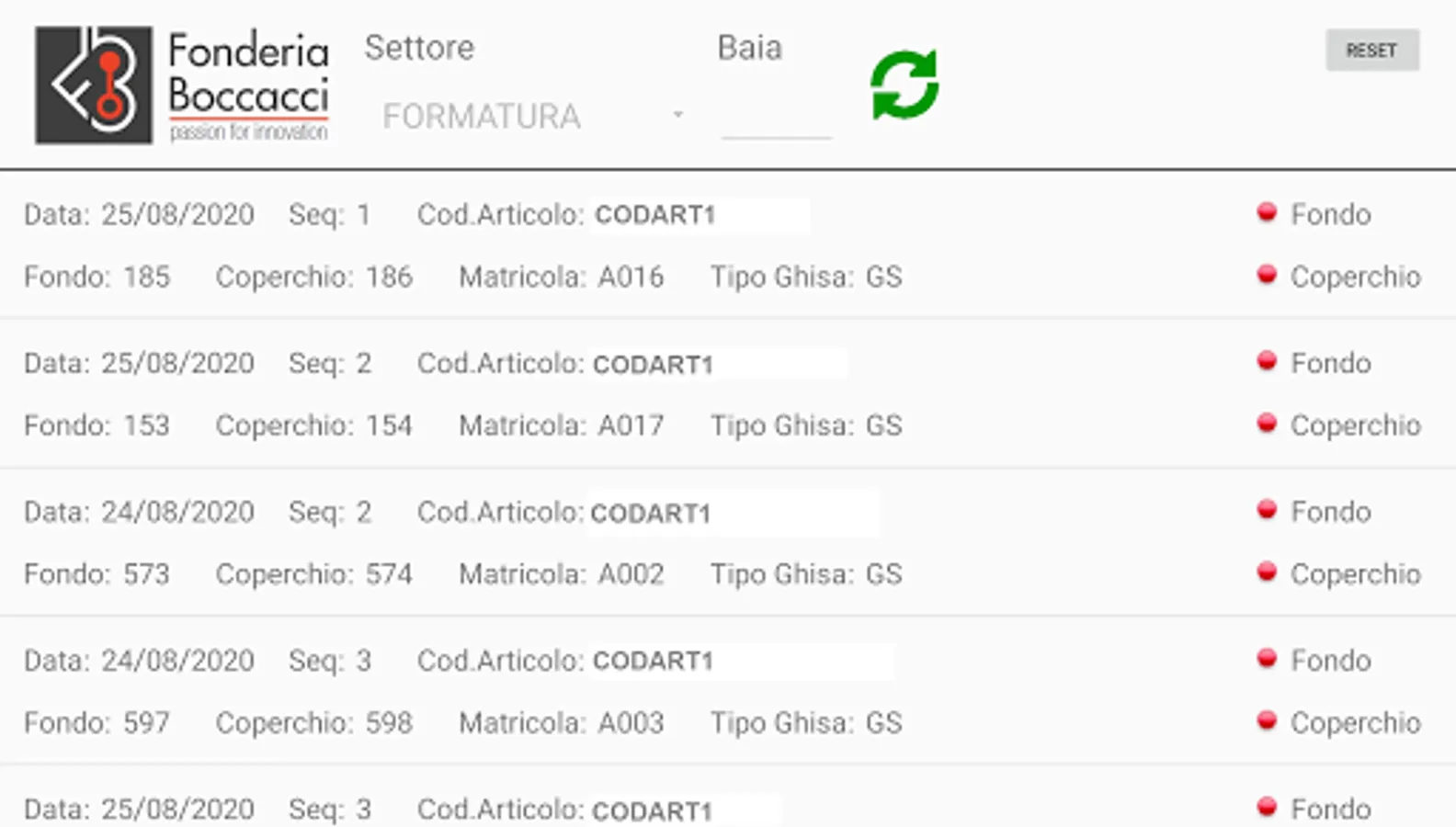The image size is (1456, 827).
Task: Click CODART1 article code in 25/08/2020 Seq 1
Action: [654, 215]
